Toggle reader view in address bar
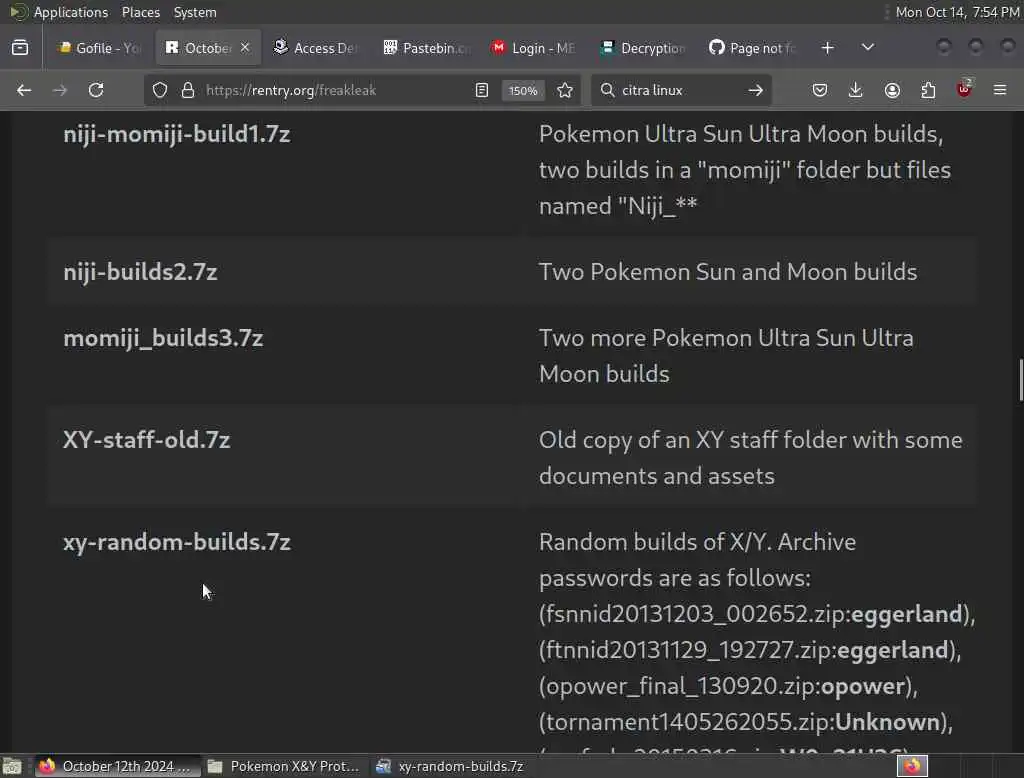1024x778 pixels. click(482, 90)
